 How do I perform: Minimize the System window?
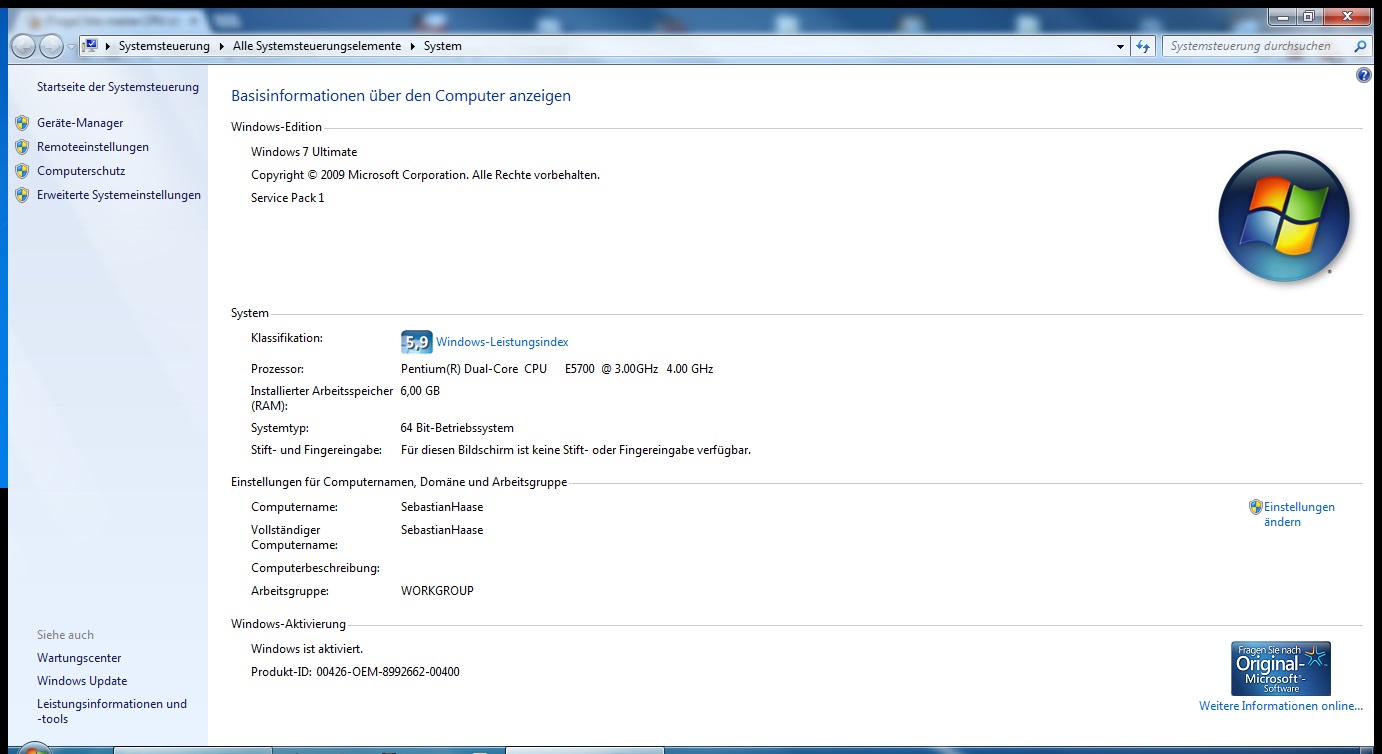point(1282,16)
